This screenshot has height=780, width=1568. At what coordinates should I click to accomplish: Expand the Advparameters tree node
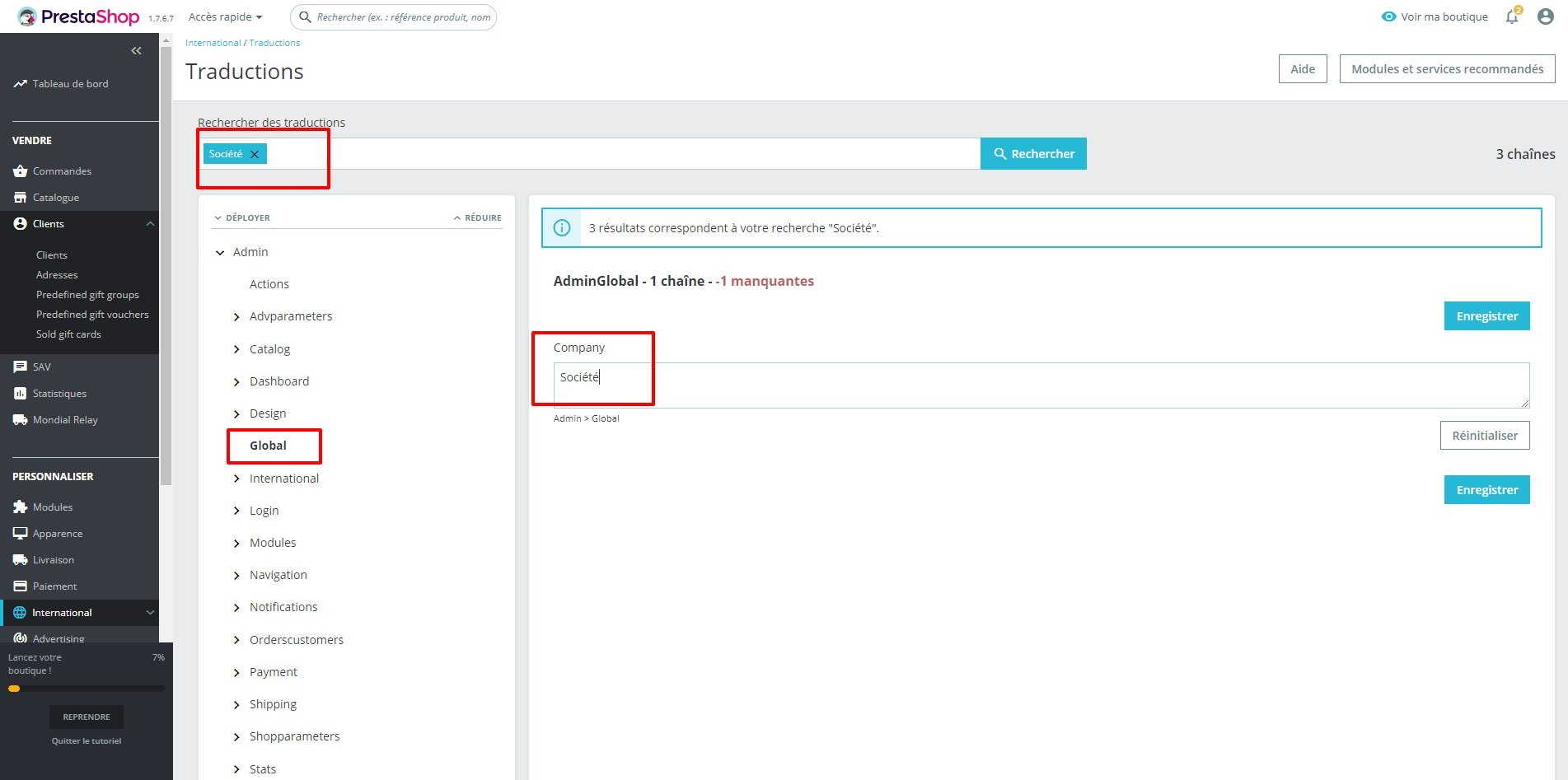[236, 317]
